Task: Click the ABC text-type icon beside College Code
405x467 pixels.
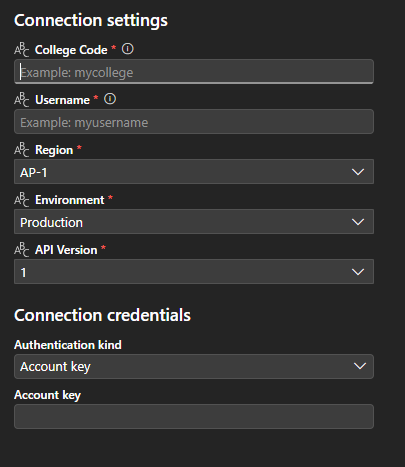Action: 22,50
